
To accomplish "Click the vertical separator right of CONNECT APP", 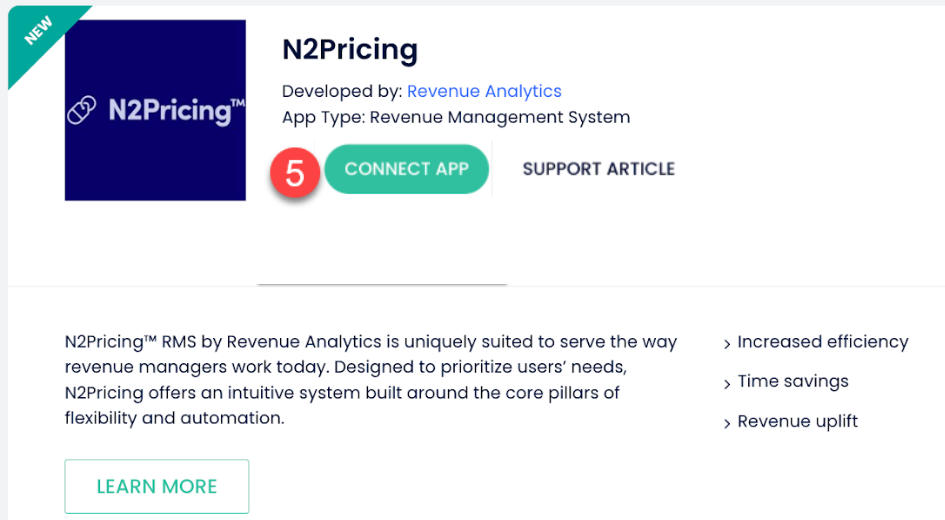I will tap(493, 169).
